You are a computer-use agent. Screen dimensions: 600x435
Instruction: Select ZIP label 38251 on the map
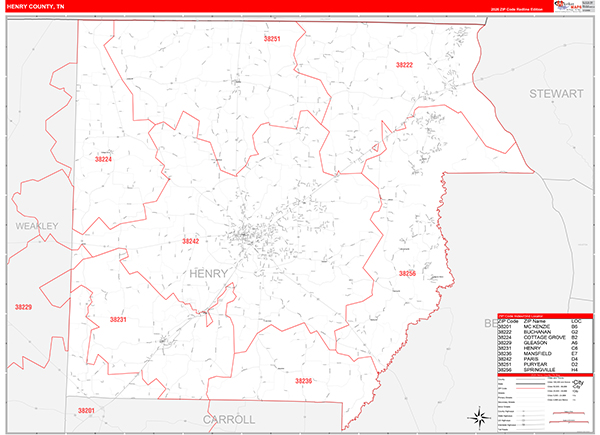pyautogui.click(x=272, y=39)
